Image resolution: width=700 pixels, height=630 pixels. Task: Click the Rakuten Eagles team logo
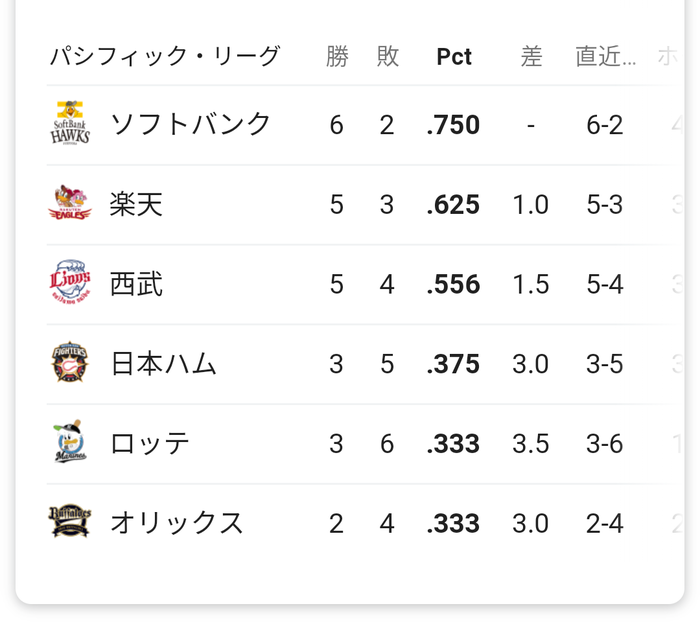pyautogui.click(x=70, y=203)
